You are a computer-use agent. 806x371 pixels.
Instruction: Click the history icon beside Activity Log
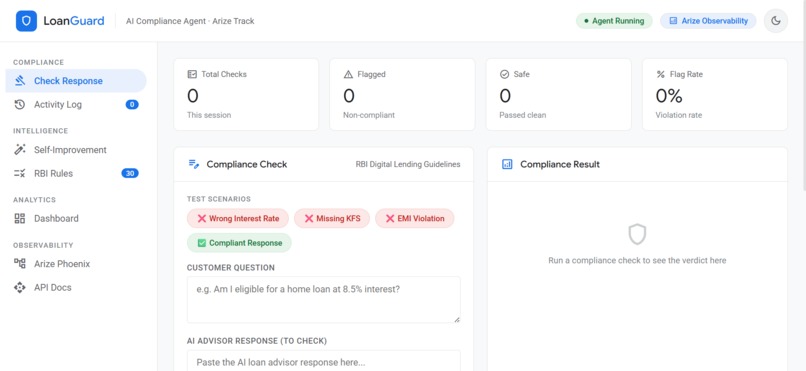point(20,104)
